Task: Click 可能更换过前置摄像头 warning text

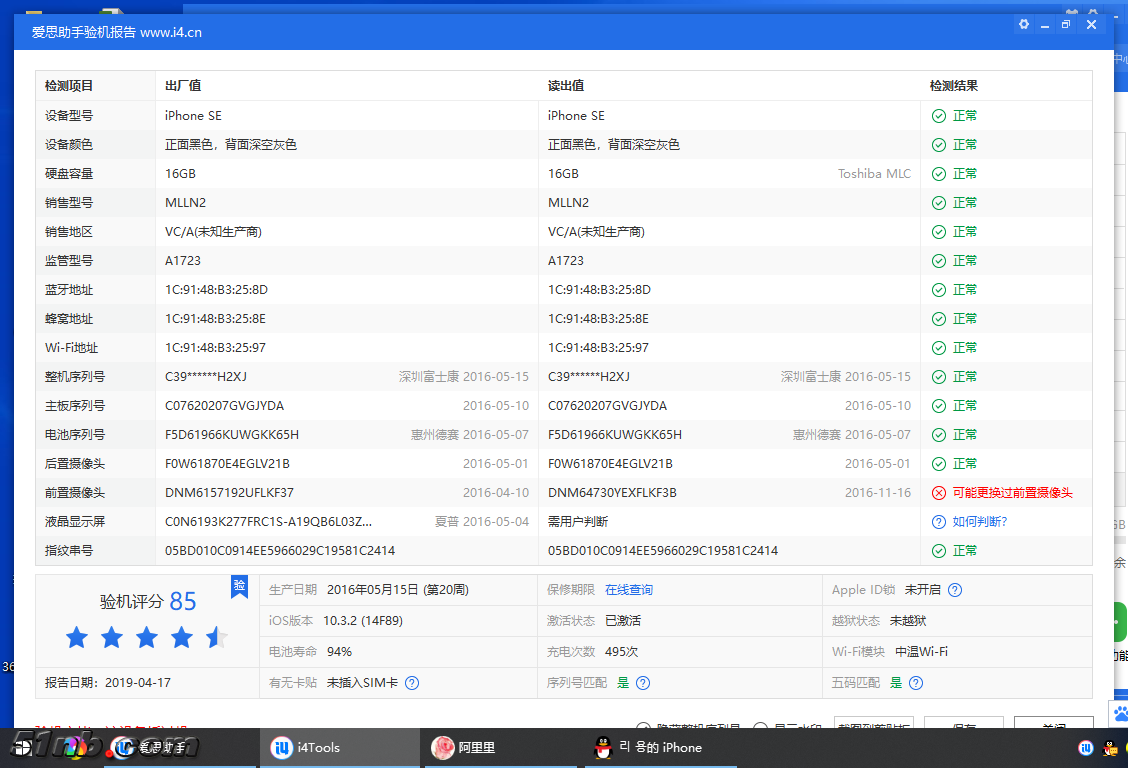Action: click(x=1012, y=493)
